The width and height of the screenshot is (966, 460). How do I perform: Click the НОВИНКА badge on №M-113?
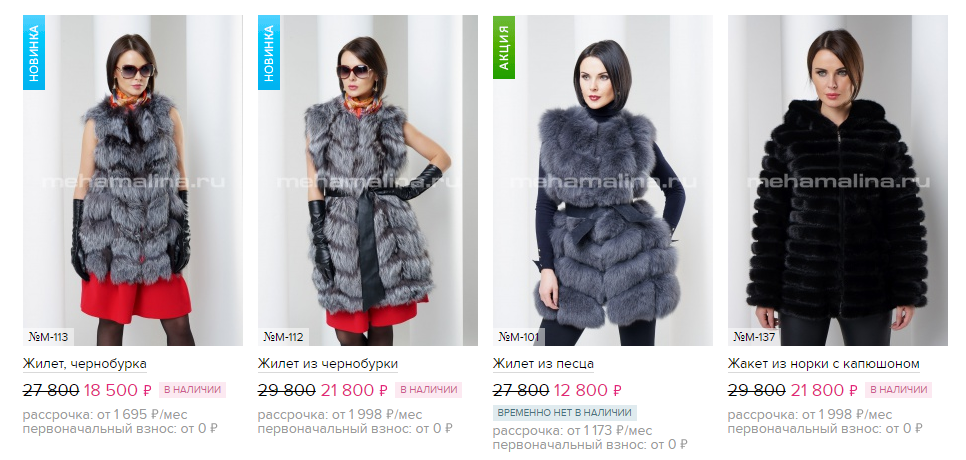(34, 52)
